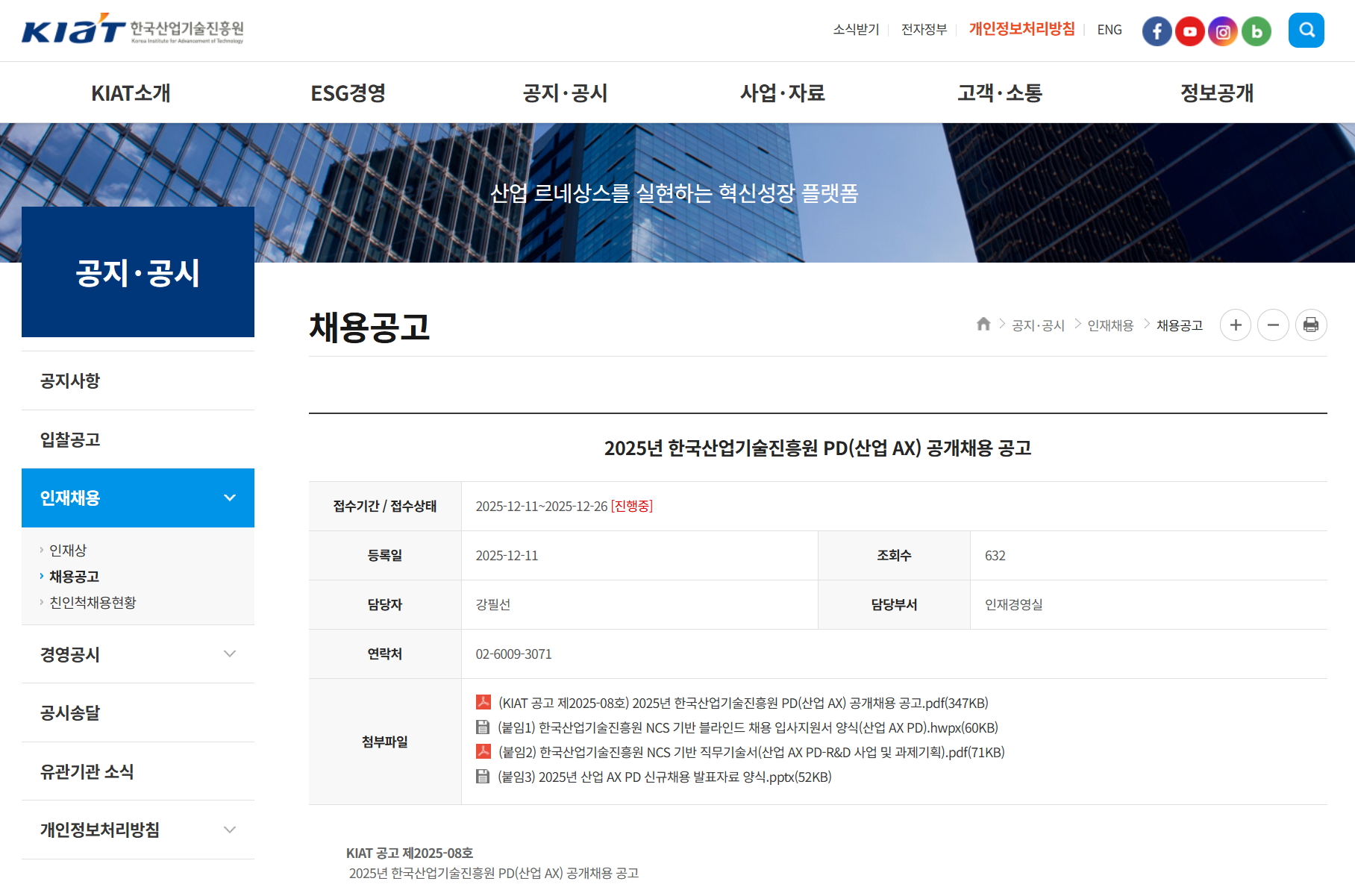1355x896 pixels.
Task: Click the contact number 02-6009-3071
Action: tap(513, 654)
